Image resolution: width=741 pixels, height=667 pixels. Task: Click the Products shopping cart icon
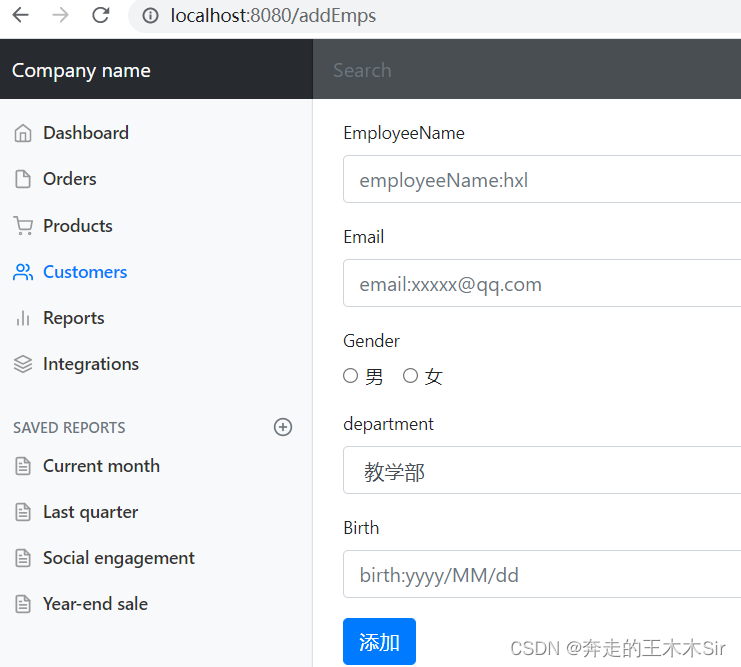tap(23, 225)
